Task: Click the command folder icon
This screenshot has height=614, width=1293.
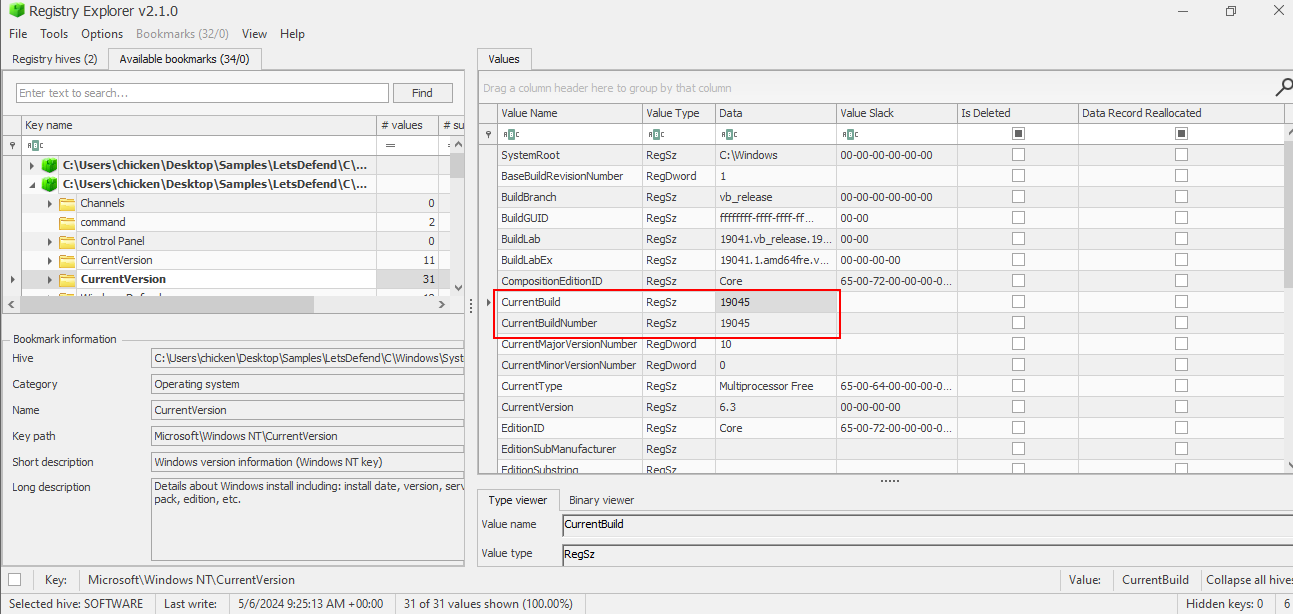Action: click(x=67, y=222)
